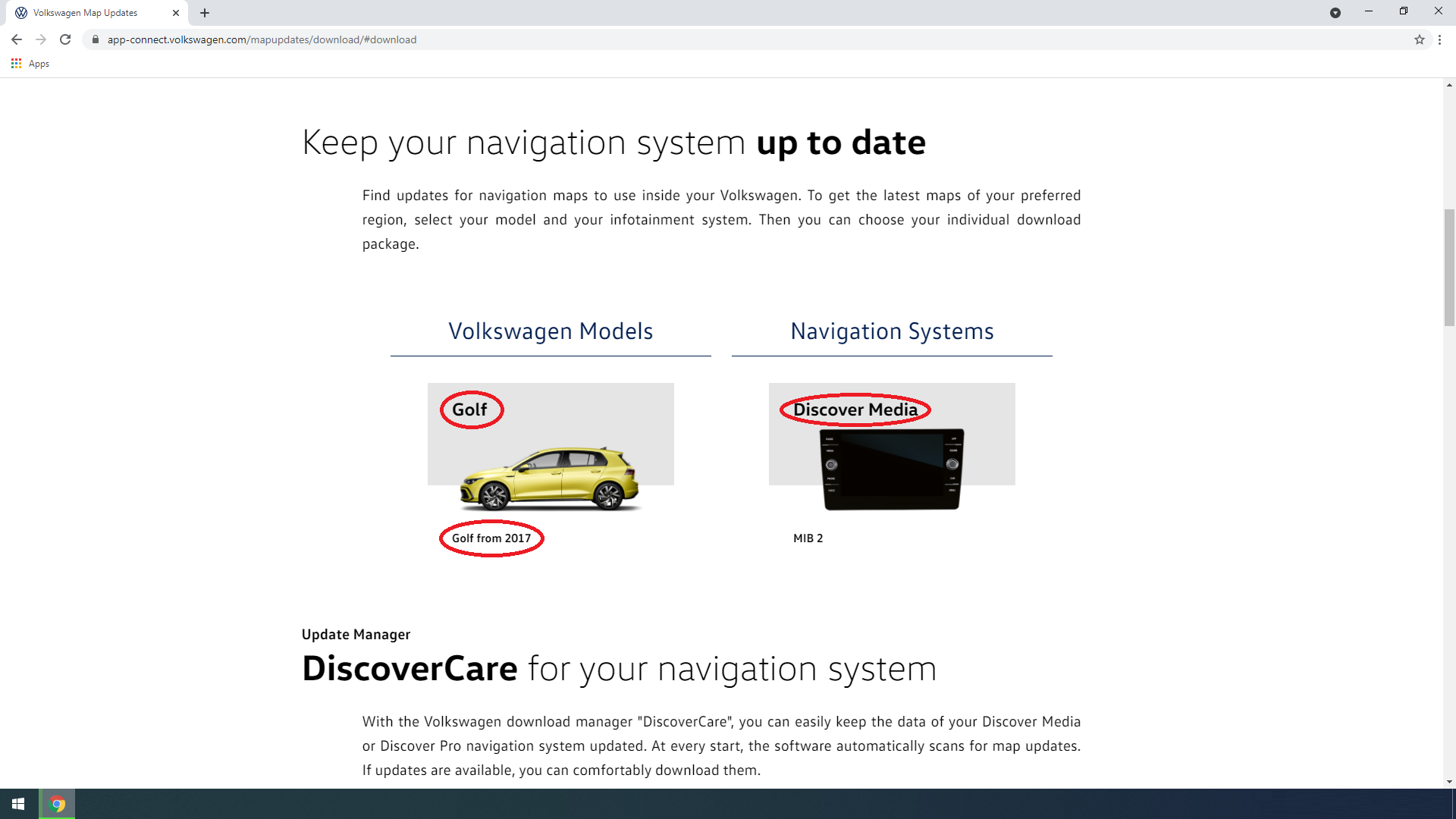Screen dimensions: 1456x819
Task: Select the Discover Media unit image
Action: point(892,469)
